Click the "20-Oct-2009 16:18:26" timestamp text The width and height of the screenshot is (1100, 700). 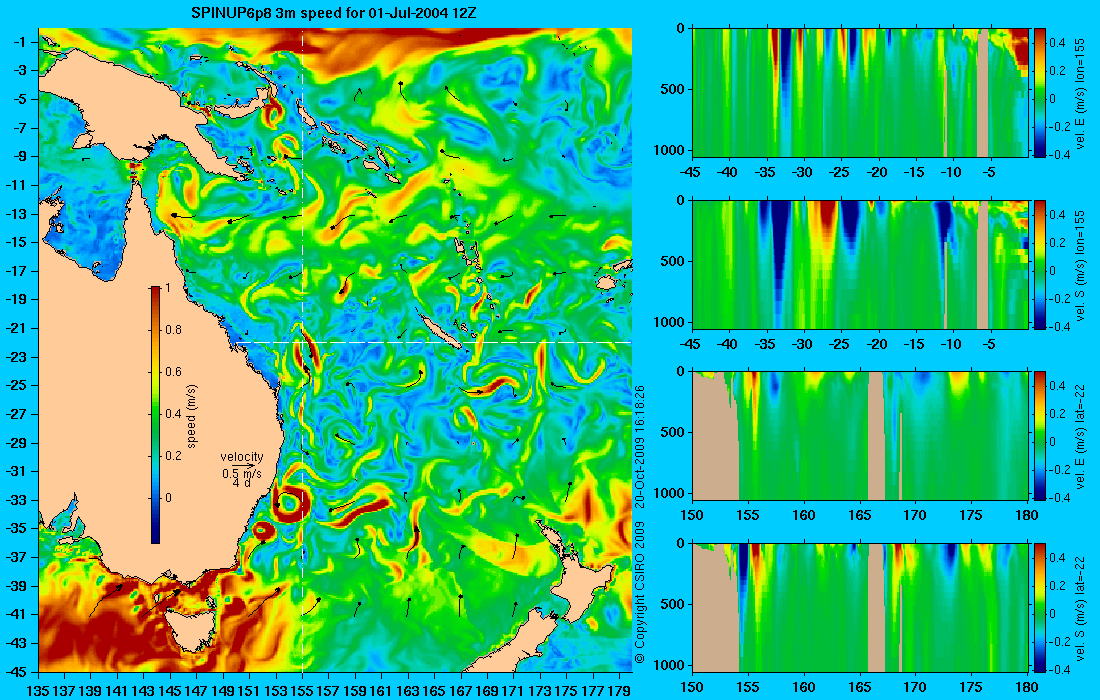click(x=639, y=446)
